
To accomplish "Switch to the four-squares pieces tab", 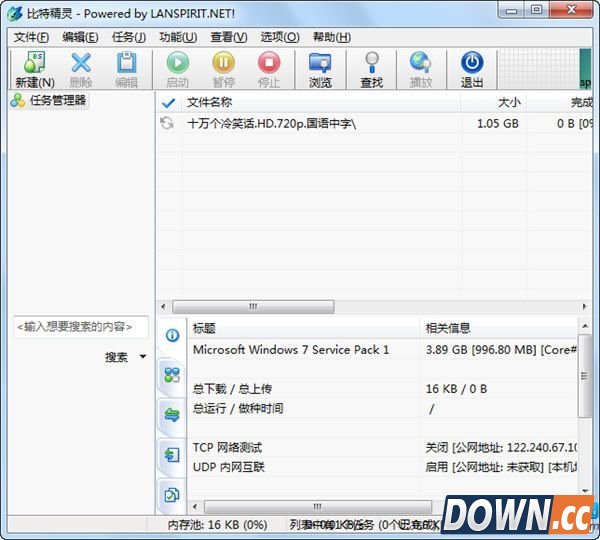I will pos(172,375).
